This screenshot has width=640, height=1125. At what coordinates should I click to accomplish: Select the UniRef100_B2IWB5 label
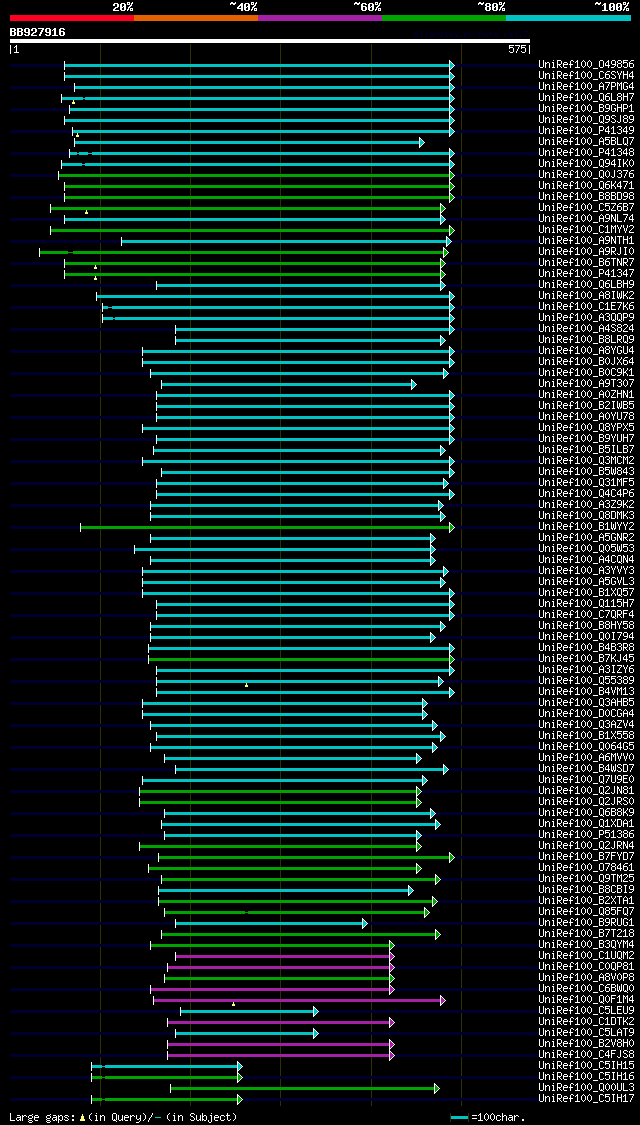(586, 405)
